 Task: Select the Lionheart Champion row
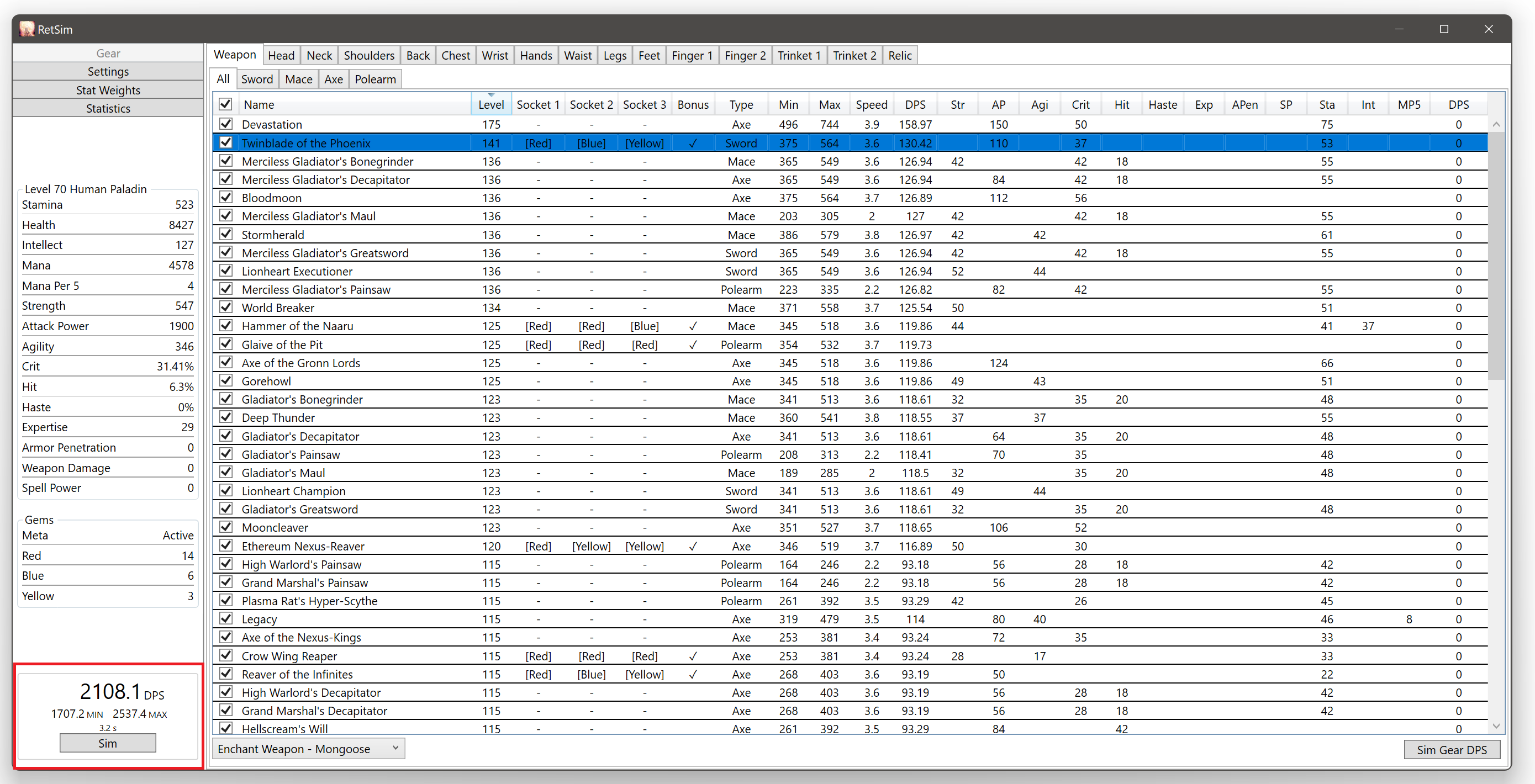click(x=850, y=491)
